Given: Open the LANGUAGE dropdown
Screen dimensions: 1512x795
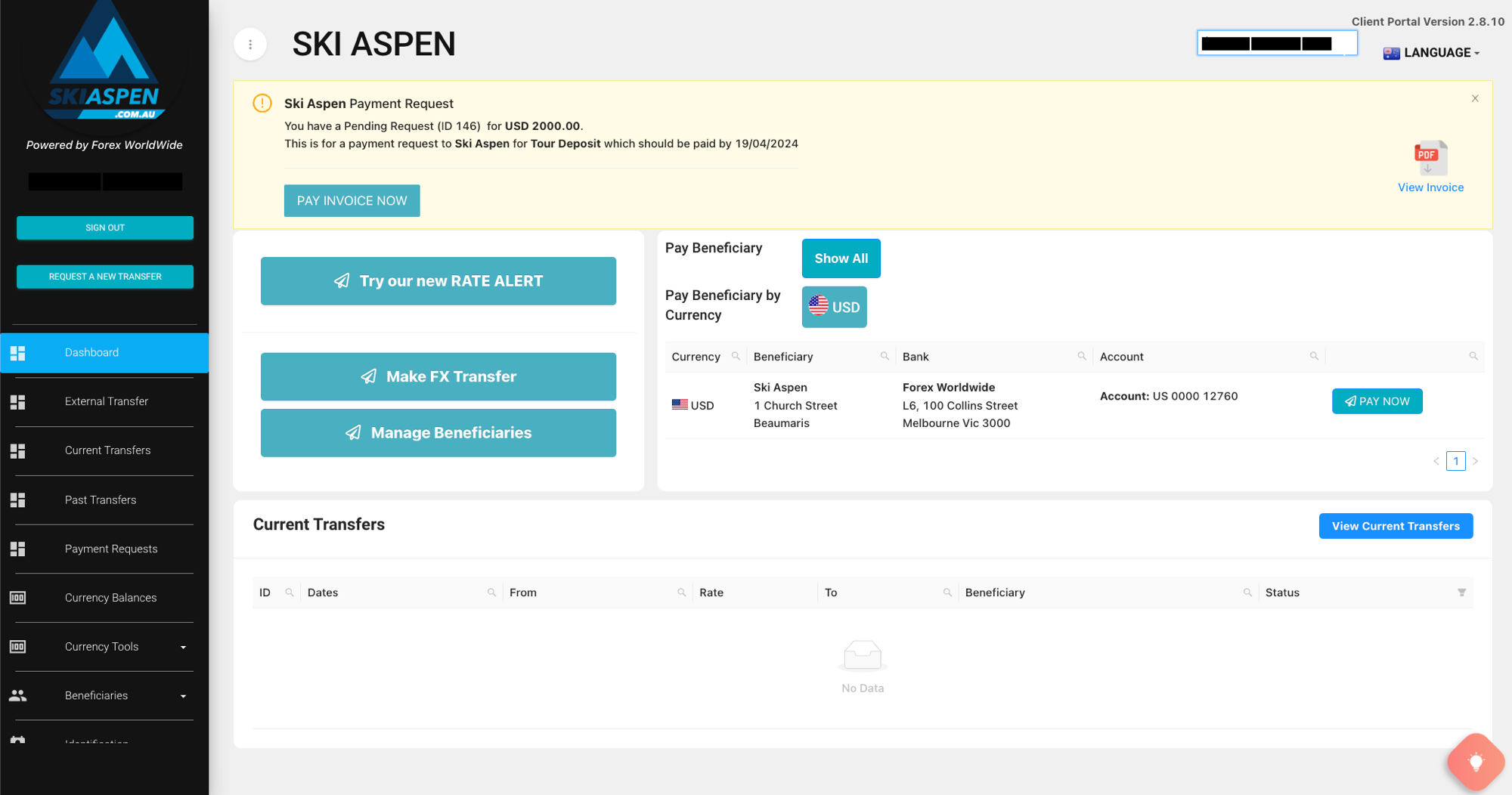Looking at the screenshot, I should pos(1432,53).
